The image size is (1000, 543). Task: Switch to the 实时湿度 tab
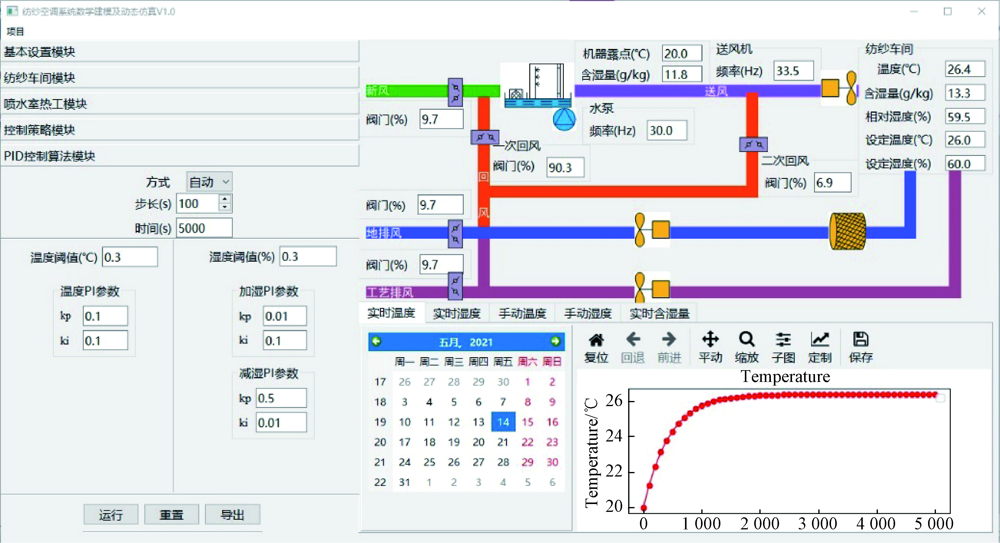[x=456, y=314]
